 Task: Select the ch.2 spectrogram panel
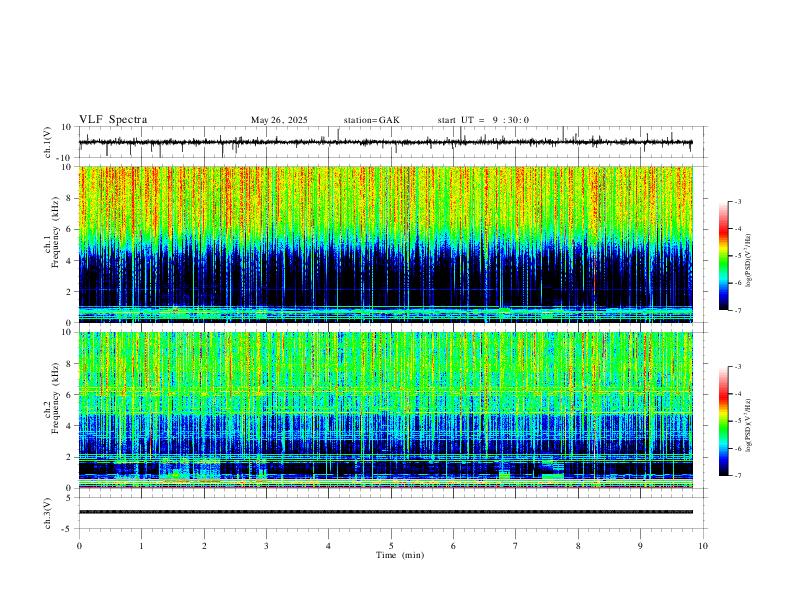click(385, 410)
